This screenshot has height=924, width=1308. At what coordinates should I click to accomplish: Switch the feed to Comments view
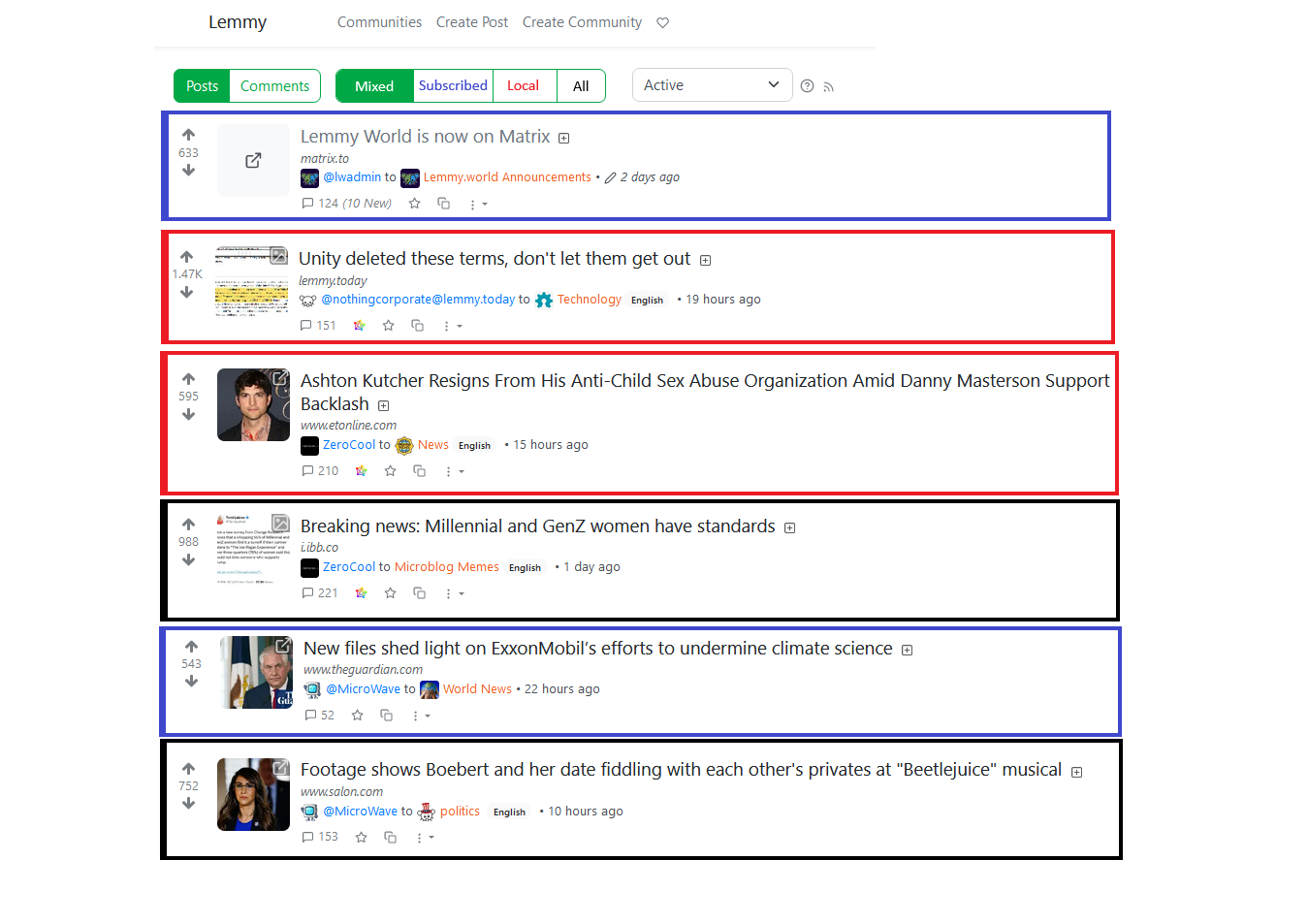[274, 85]
